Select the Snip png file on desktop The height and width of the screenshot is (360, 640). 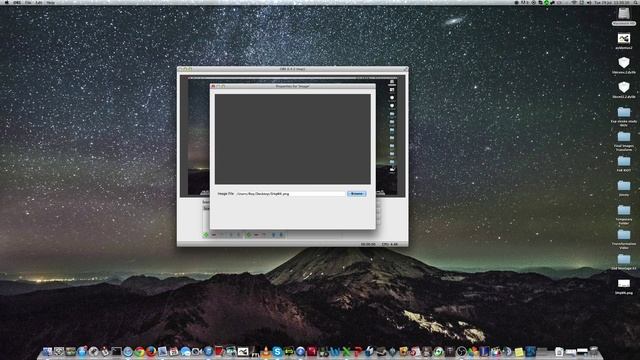pos(624,284)
